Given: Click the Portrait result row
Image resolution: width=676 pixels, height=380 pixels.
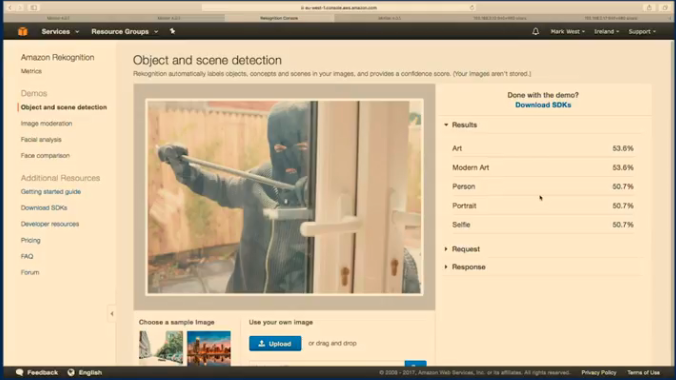Looking at the screenshot, I should click(542, 206).
